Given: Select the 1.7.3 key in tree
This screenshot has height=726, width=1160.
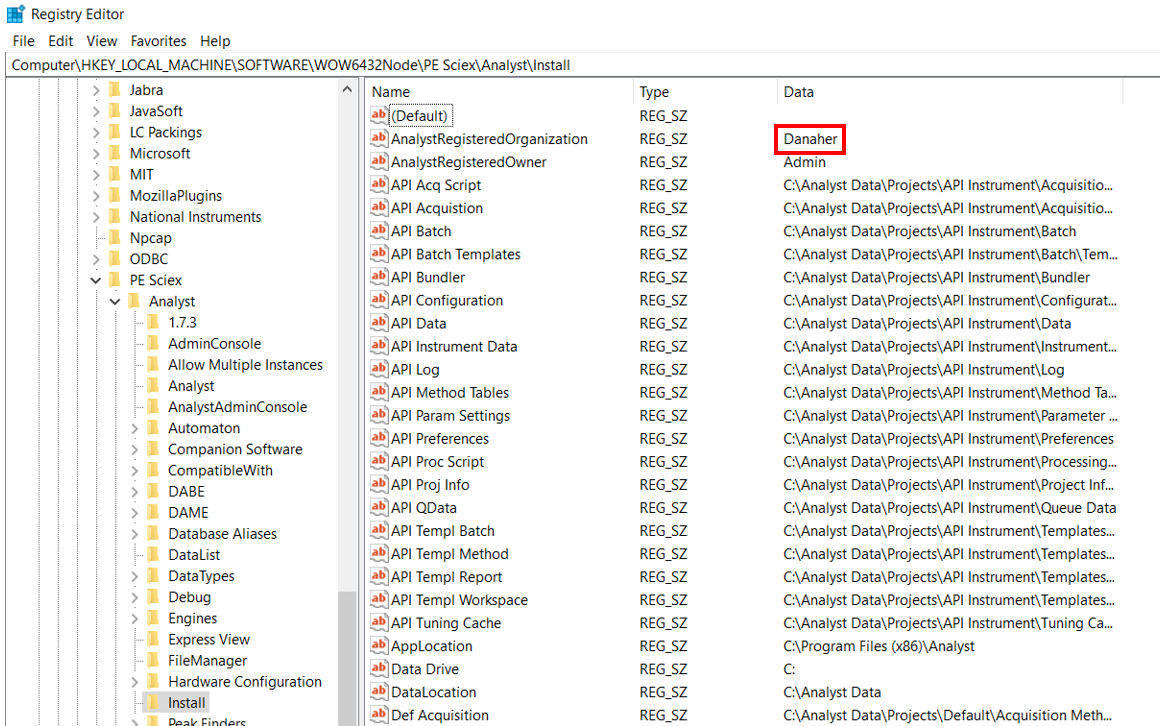Looking at the screenshot, I should [x=182, y=323].
